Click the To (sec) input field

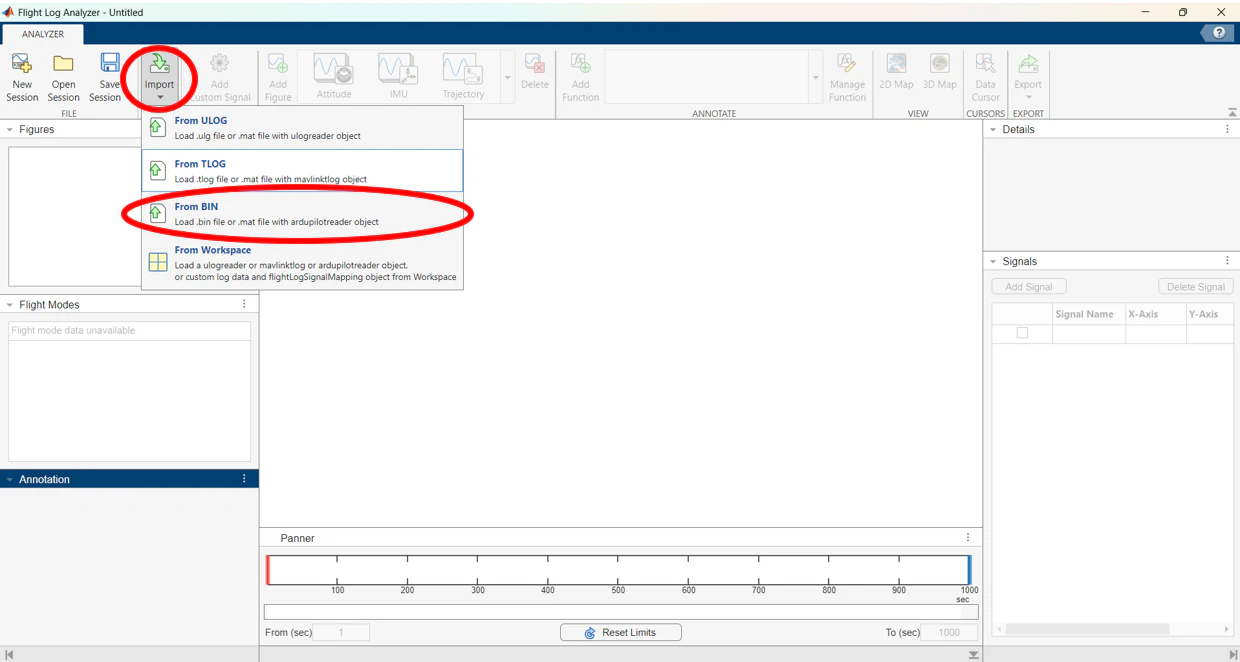pyautogui.click(x=948, y=633)
